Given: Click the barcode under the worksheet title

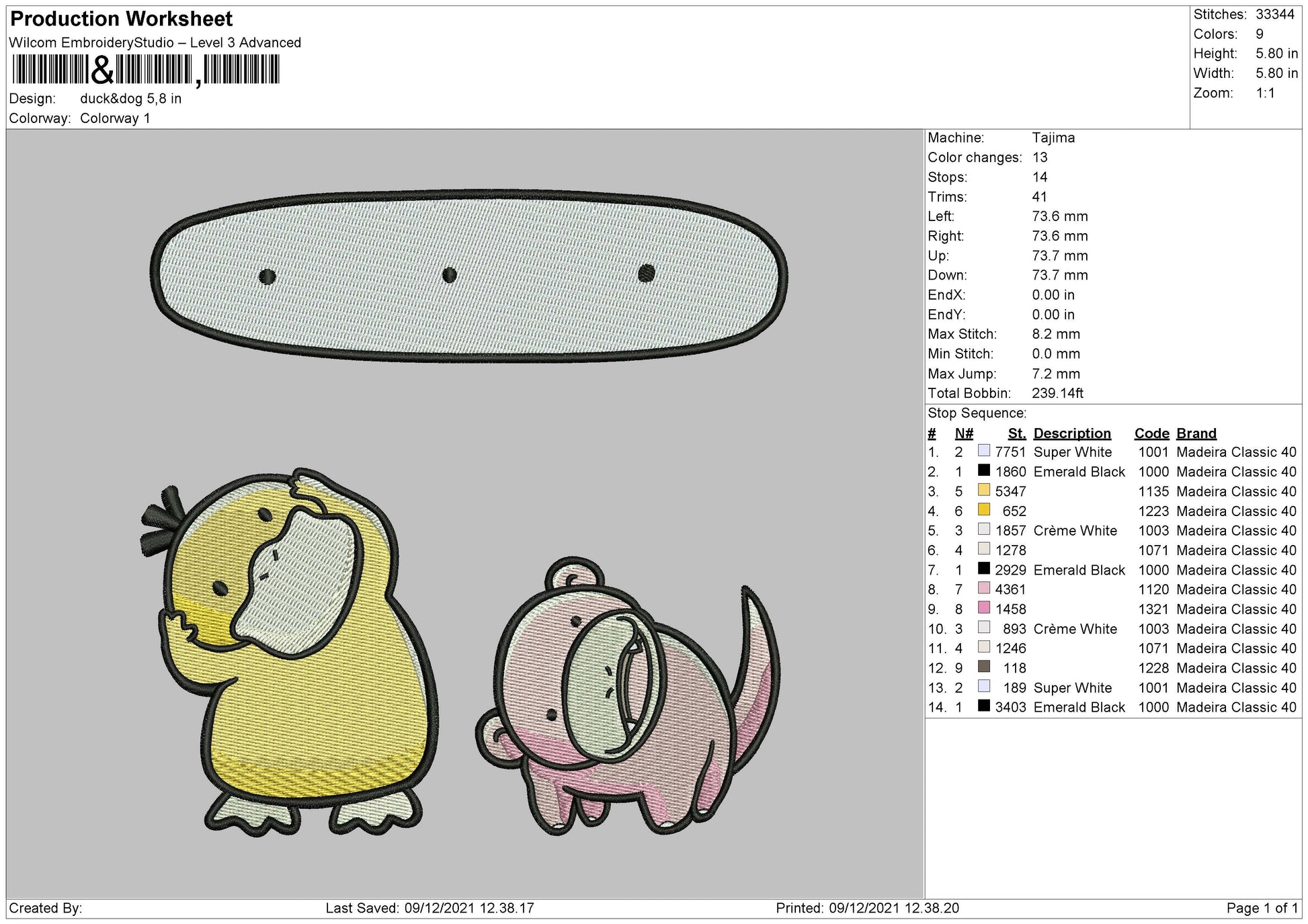Looking at the screenshot, I should point(145,69).
